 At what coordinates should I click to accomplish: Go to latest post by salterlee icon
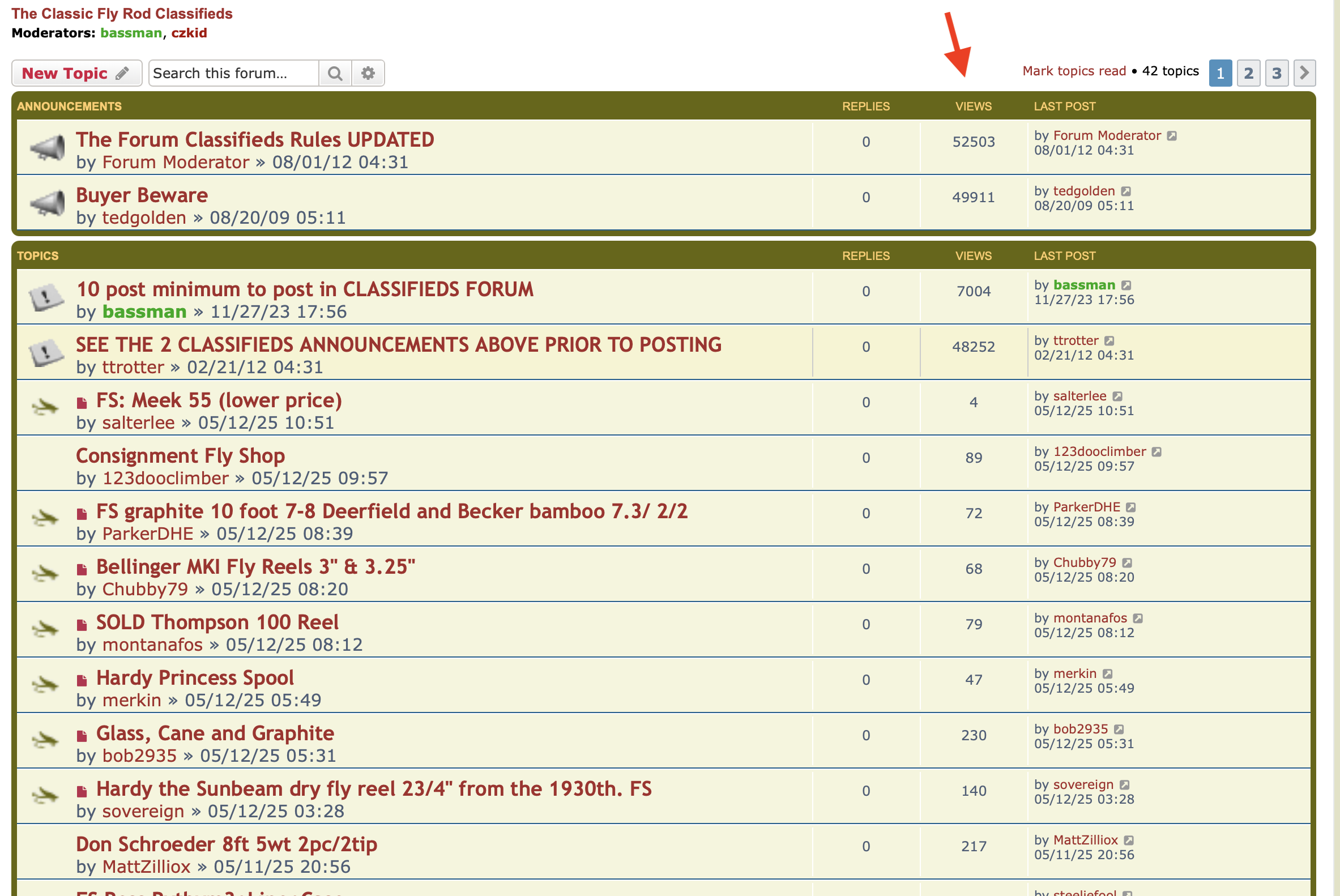click(x=1118, y=396)
